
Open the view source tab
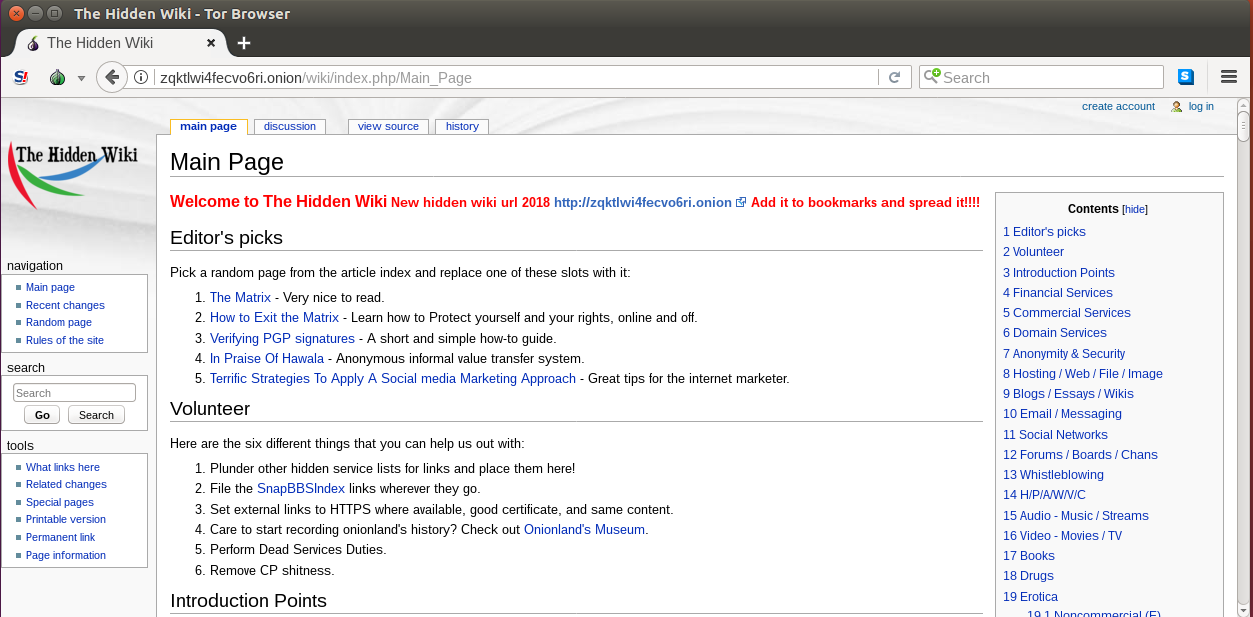tap(388, 126)
